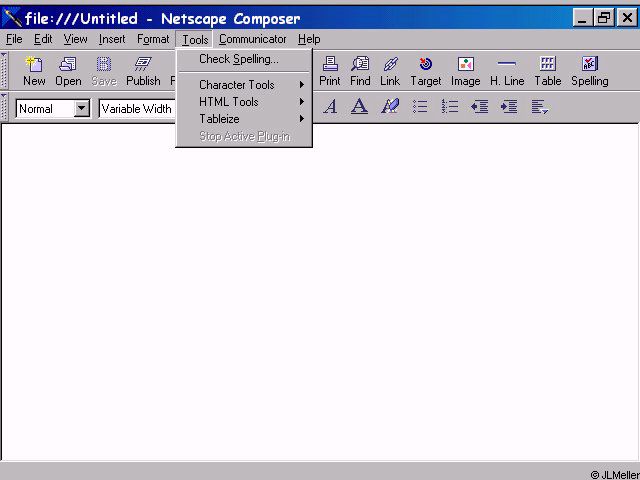Open the alignment dropdown icon

[x=539, y=107]
